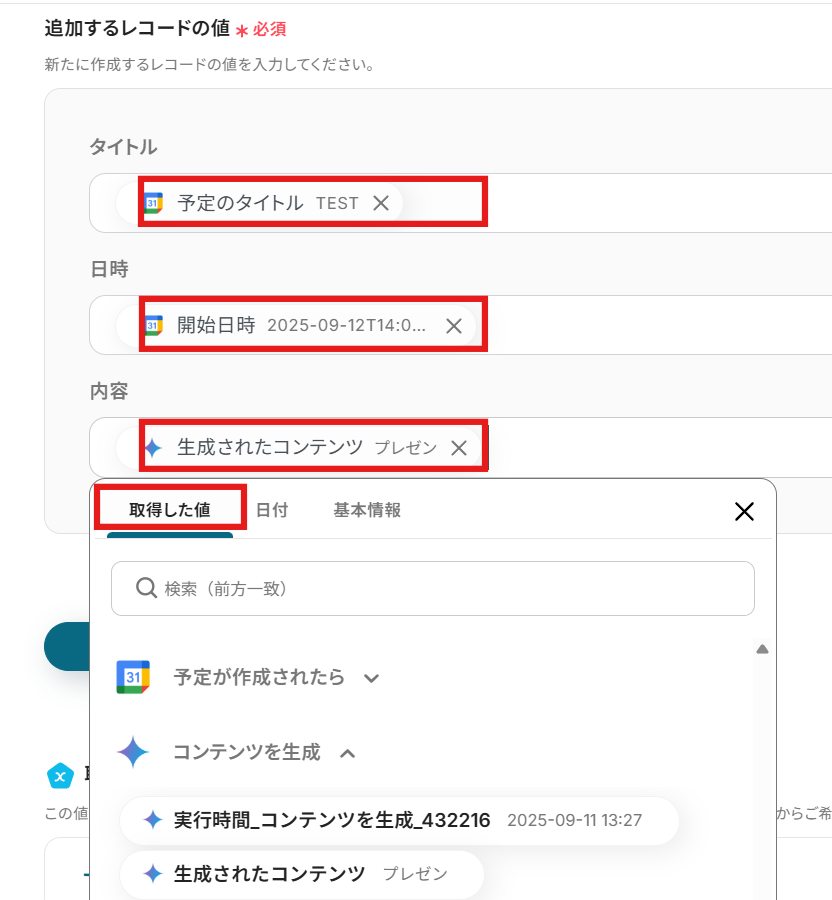Screen dimensions: 832x900
Task: Remove the 生成されたコンテンツ chip in 内容 field
Action: click(459, 448)
